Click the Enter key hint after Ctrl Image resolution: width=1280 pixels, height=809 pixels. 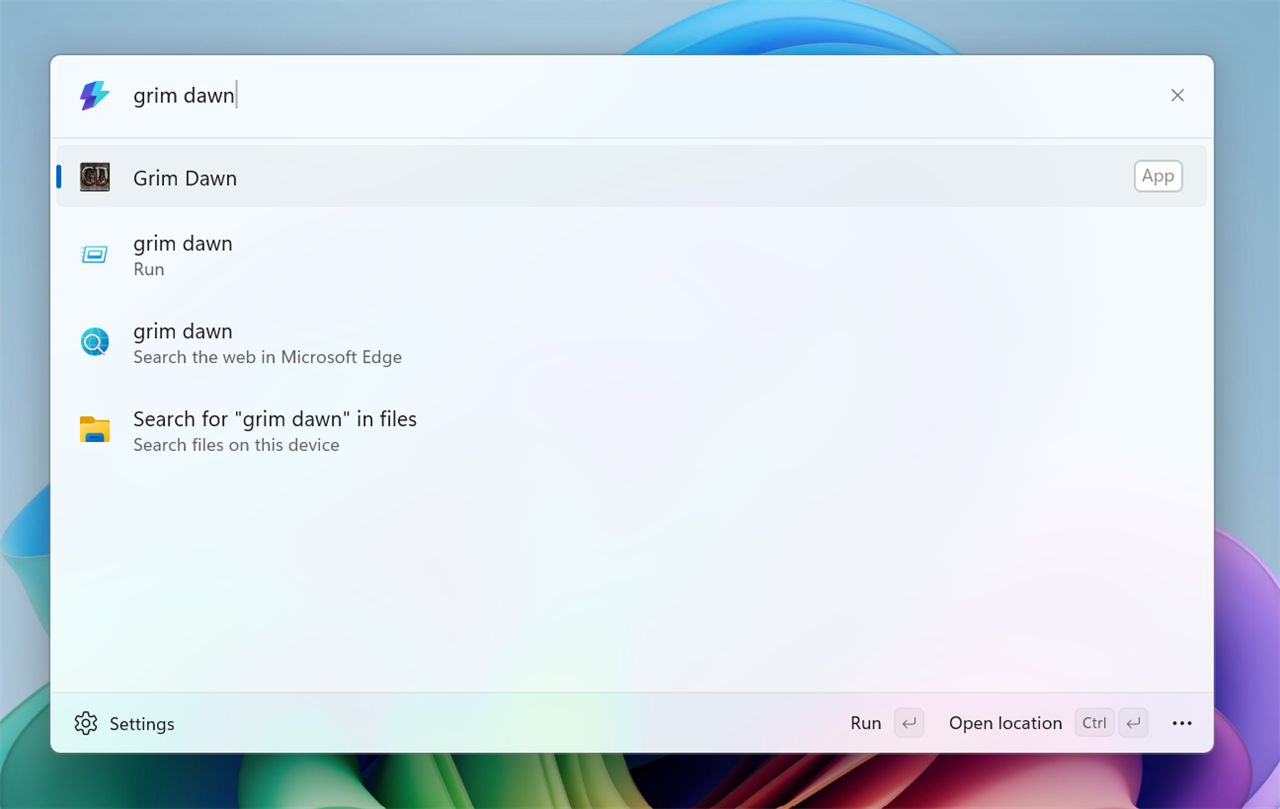(x=1133, y=723)
